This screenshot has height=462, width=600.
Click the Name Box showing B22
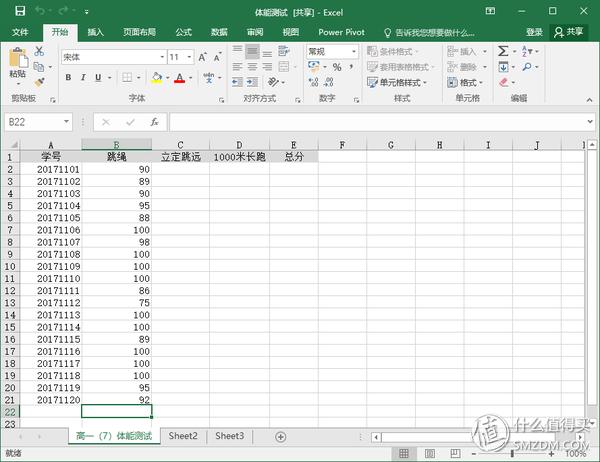33,122
